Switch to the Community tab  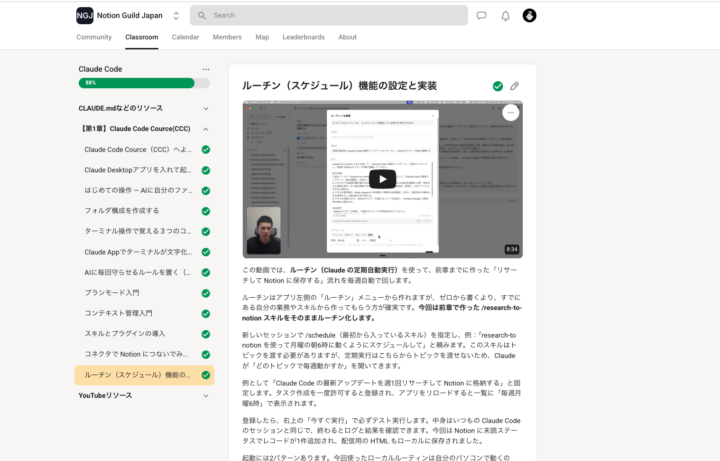click(x=94, y=37)
